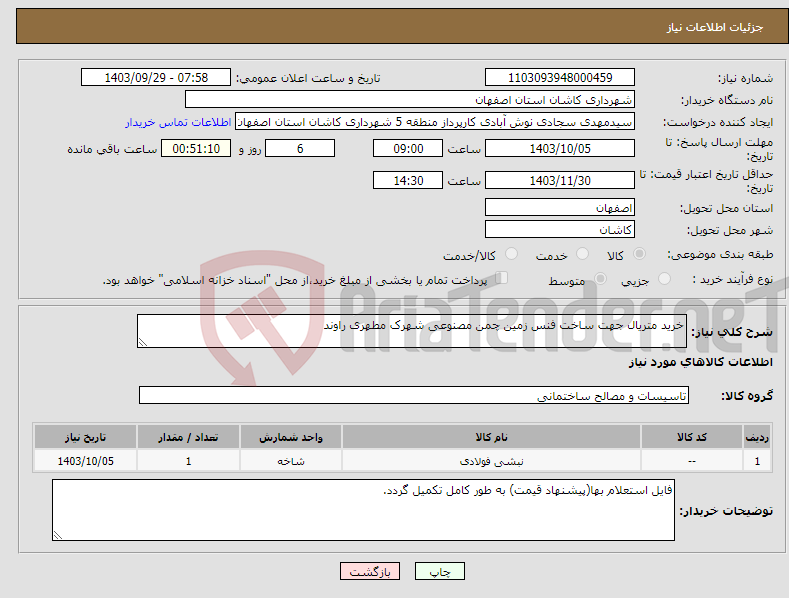This screenshot has height=598, width=789.
Task: Click the item code cell showing --
Action: (692, 461)
